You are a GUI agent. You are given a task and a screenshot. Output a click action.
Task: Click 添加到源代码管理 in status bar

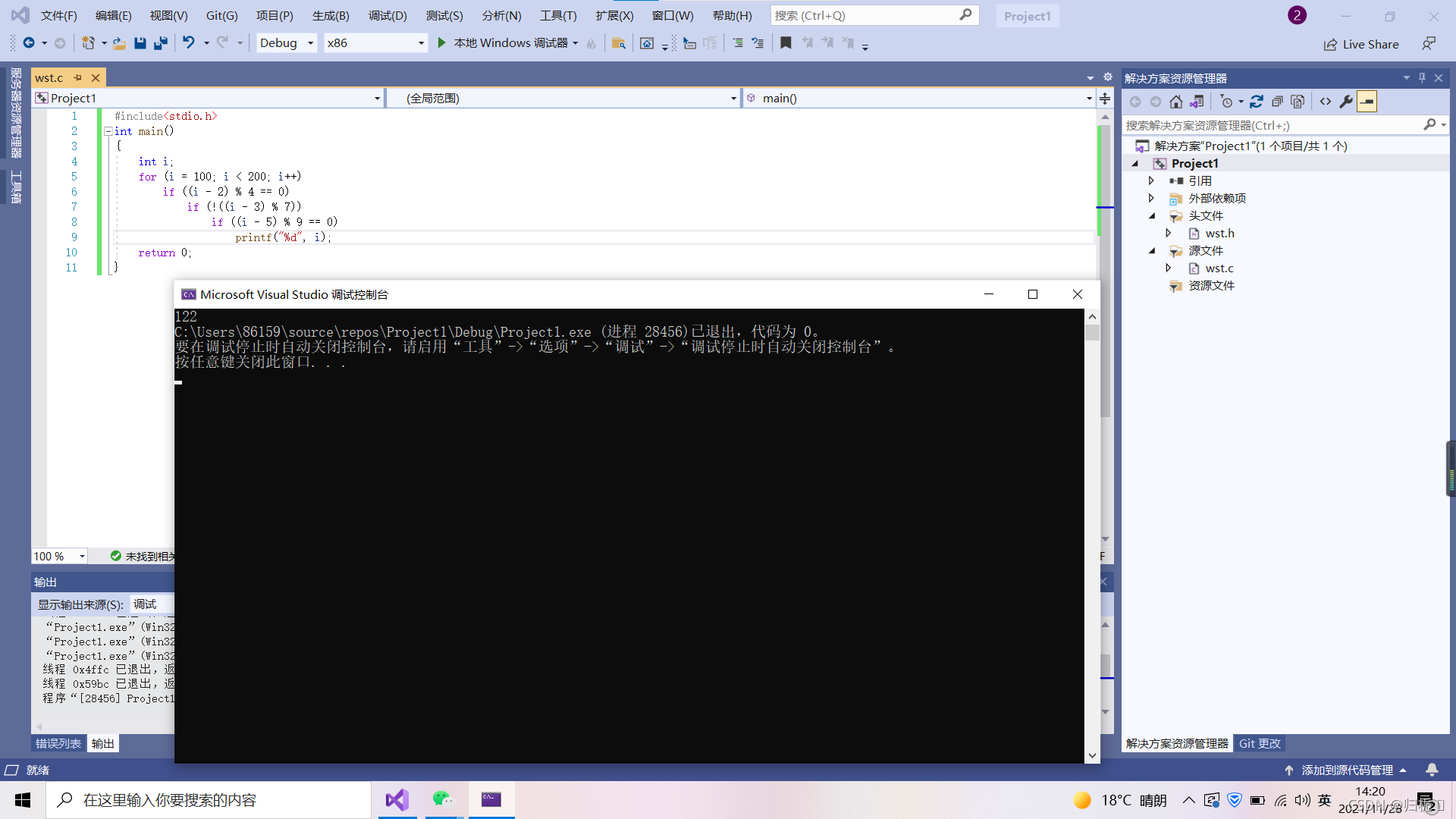pyautogui.click(x=1346, y=770)
